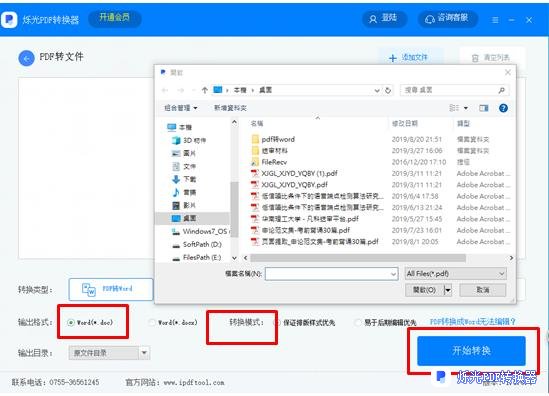Click the computer icon in the address bar
This screenshot has height=396, width=549.
tap(218, 90)
